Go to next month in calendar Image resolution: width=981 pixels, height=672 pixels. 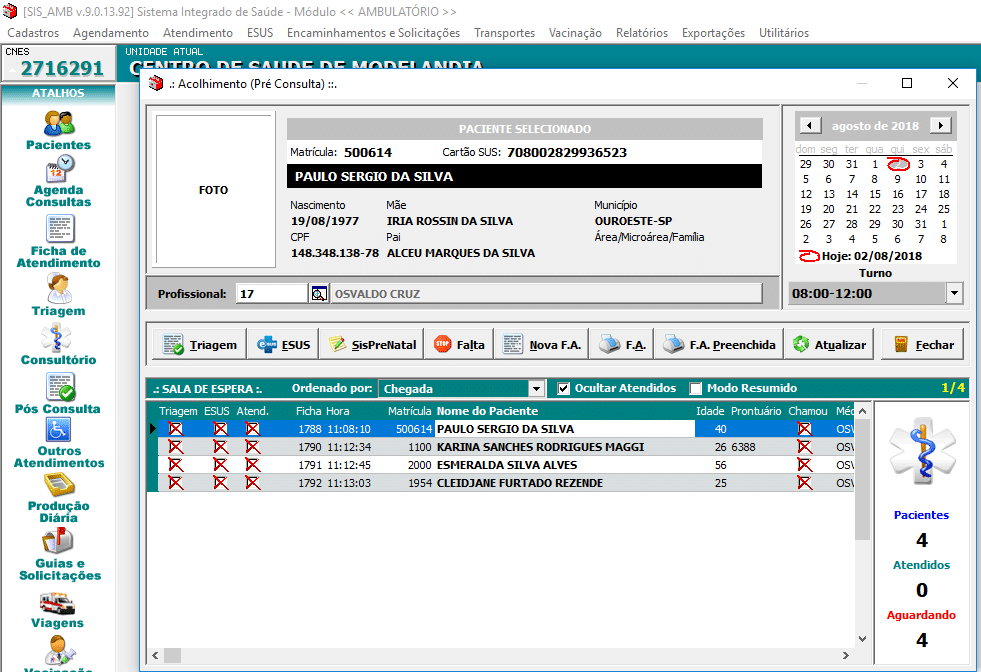coord(939,126)
